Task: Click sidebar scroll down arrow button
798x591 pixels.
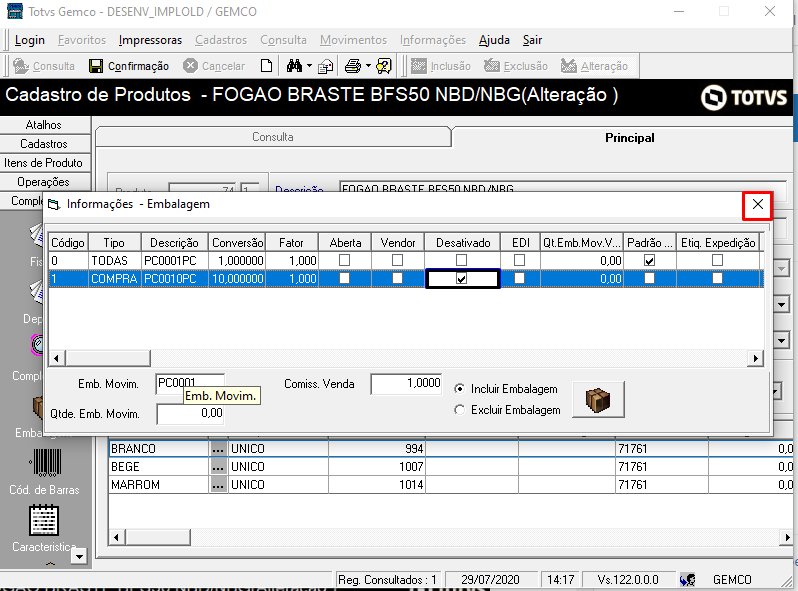Action: [x=79, y=556]
